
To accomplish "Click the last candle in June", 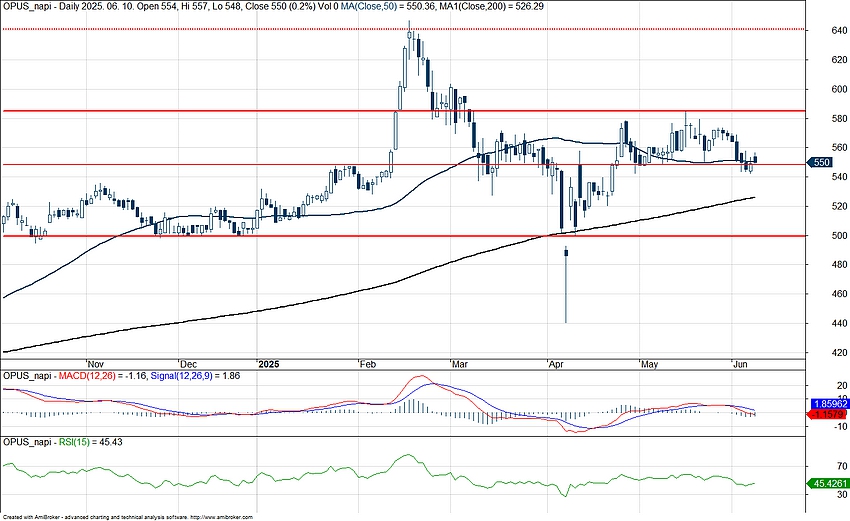I will [x=755, y=158].
